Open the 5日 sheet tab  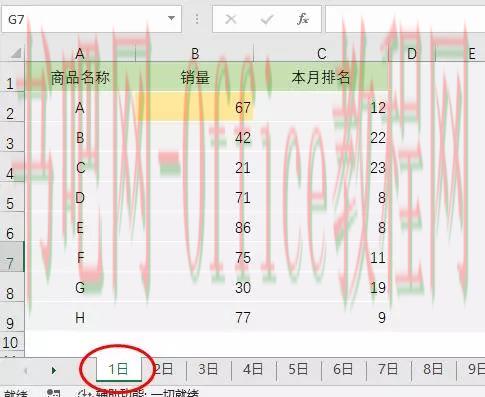[298, 369]
